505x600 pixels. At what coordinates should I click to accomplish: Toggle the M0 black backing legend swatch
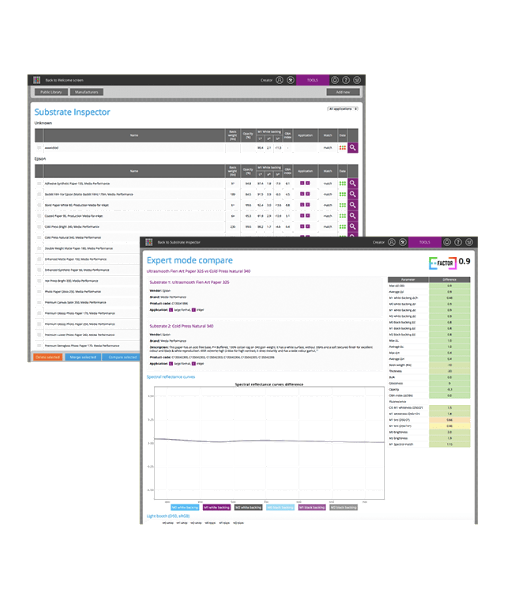pos(280,507)
